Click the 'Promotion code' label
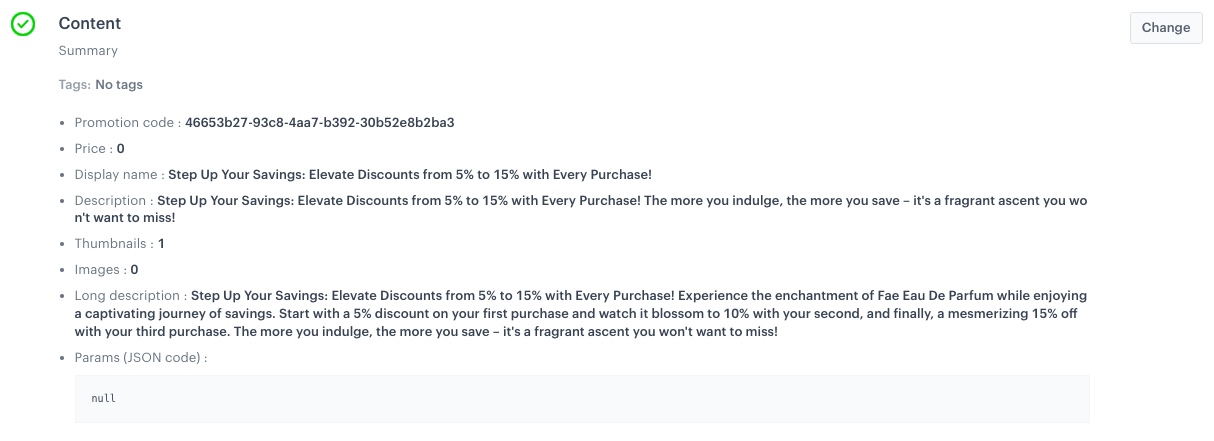This screenshot has width=1214, height=441. click(124, 123)
